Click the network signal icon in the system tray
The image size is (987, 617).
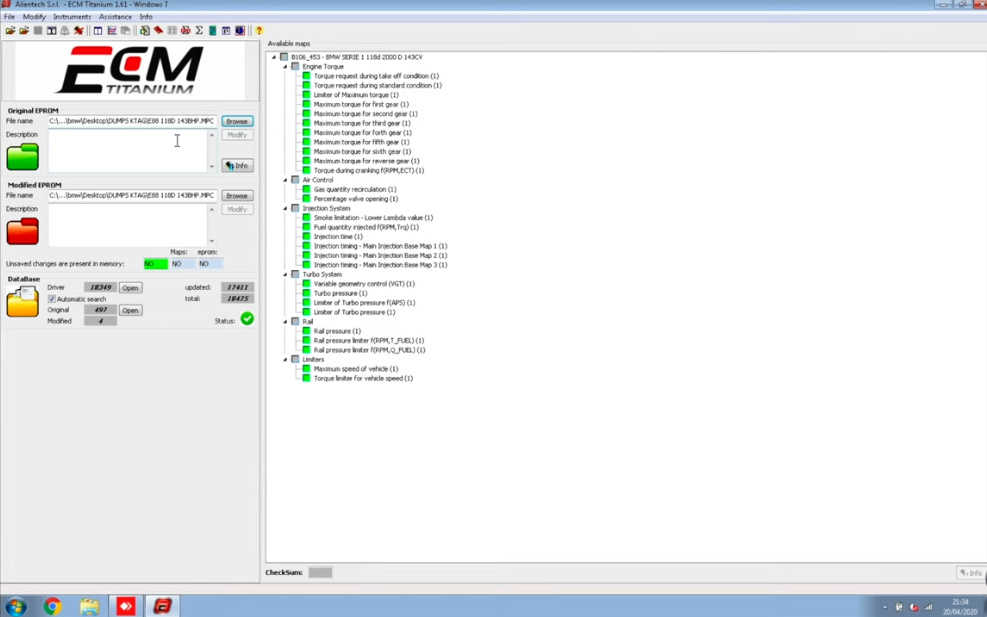(928, 607)
